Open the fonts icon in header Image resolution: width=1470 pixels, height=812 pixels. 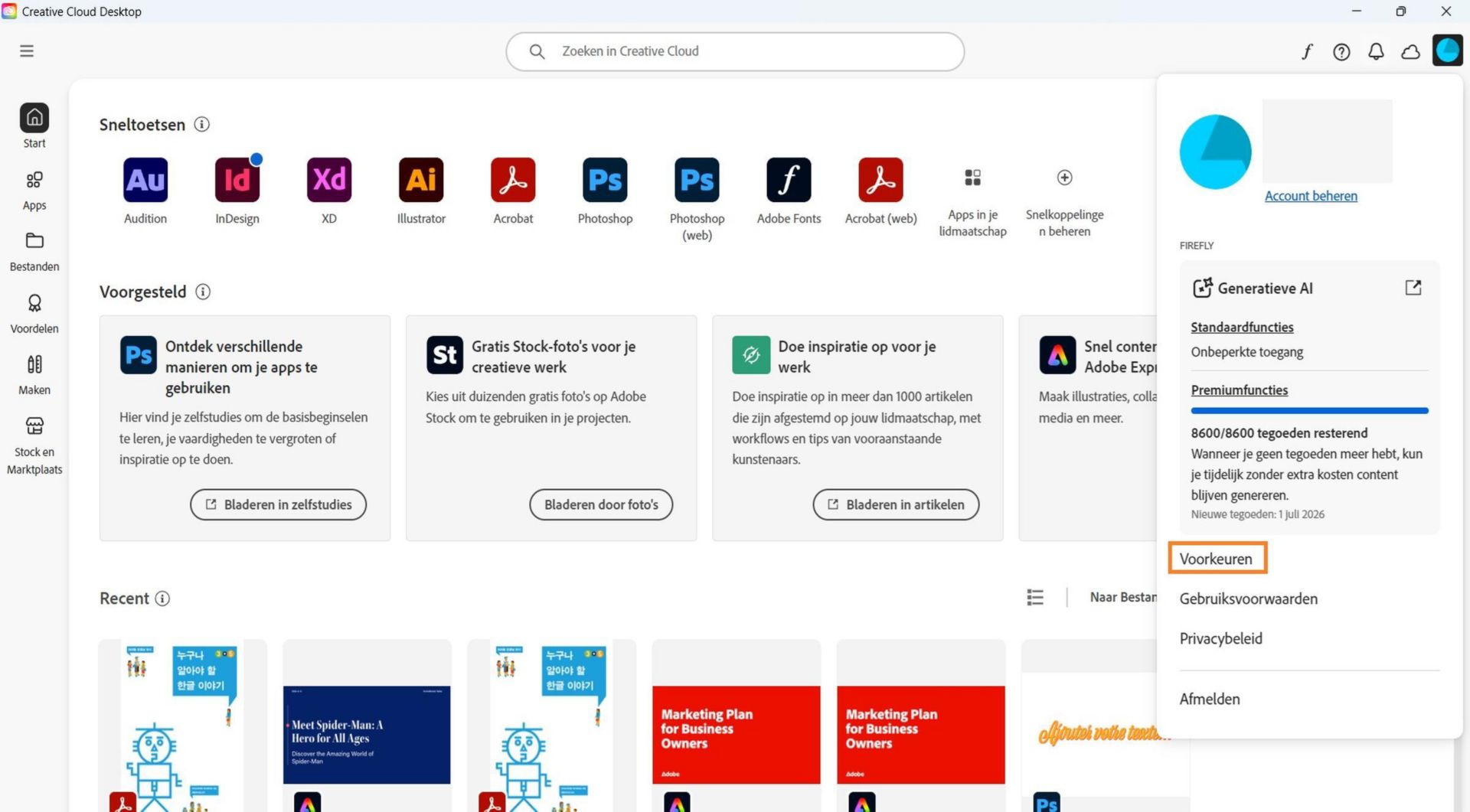[x=1307, y=51]
